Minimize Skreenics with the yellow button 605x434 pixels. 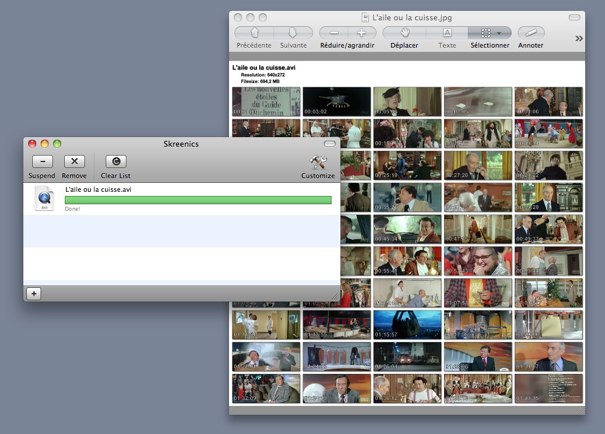tap(45, 144)
